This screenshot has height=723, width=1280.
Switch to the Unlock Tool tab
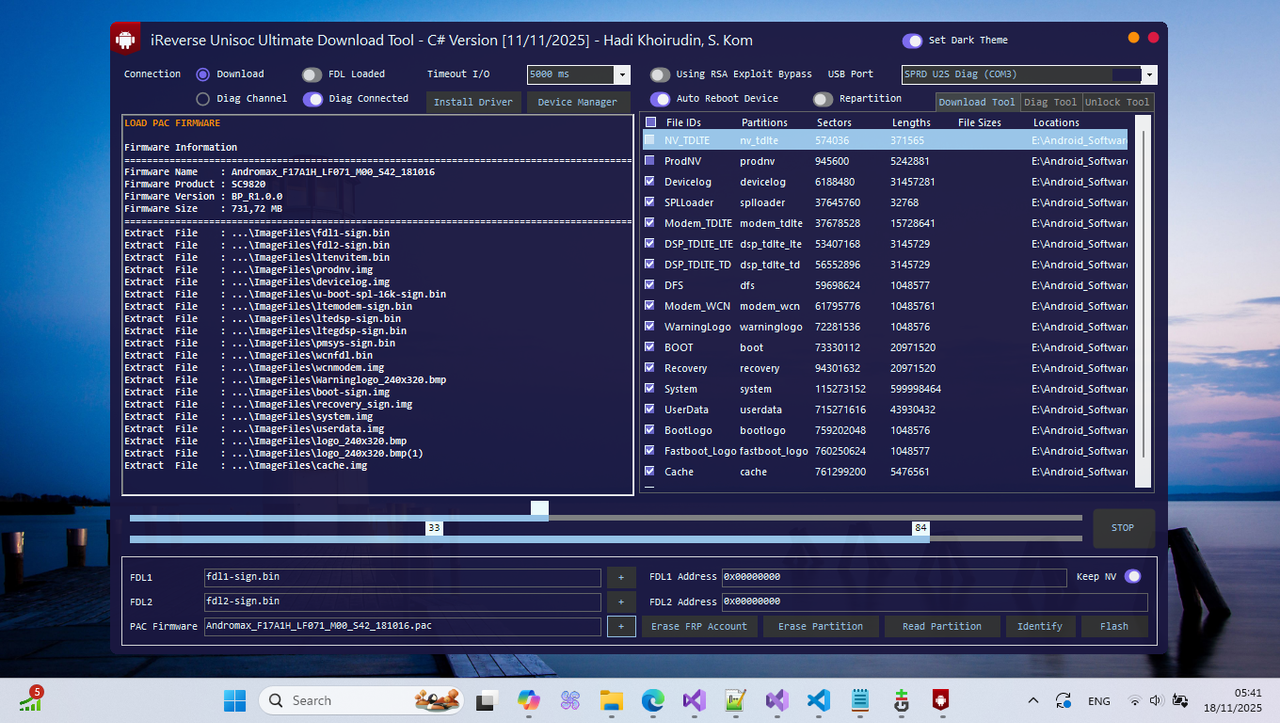[x=1117, y=102]
